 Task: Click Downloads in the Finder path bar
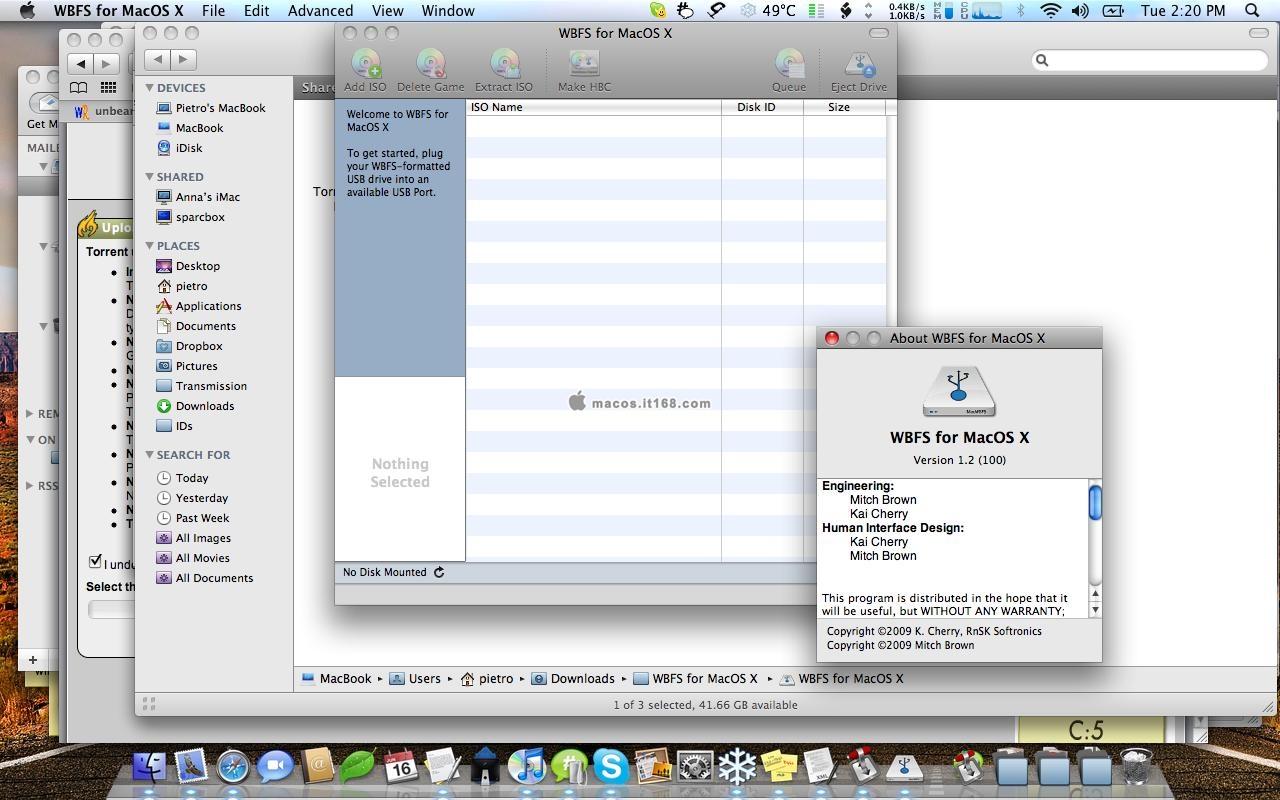[x=573, y=678]
